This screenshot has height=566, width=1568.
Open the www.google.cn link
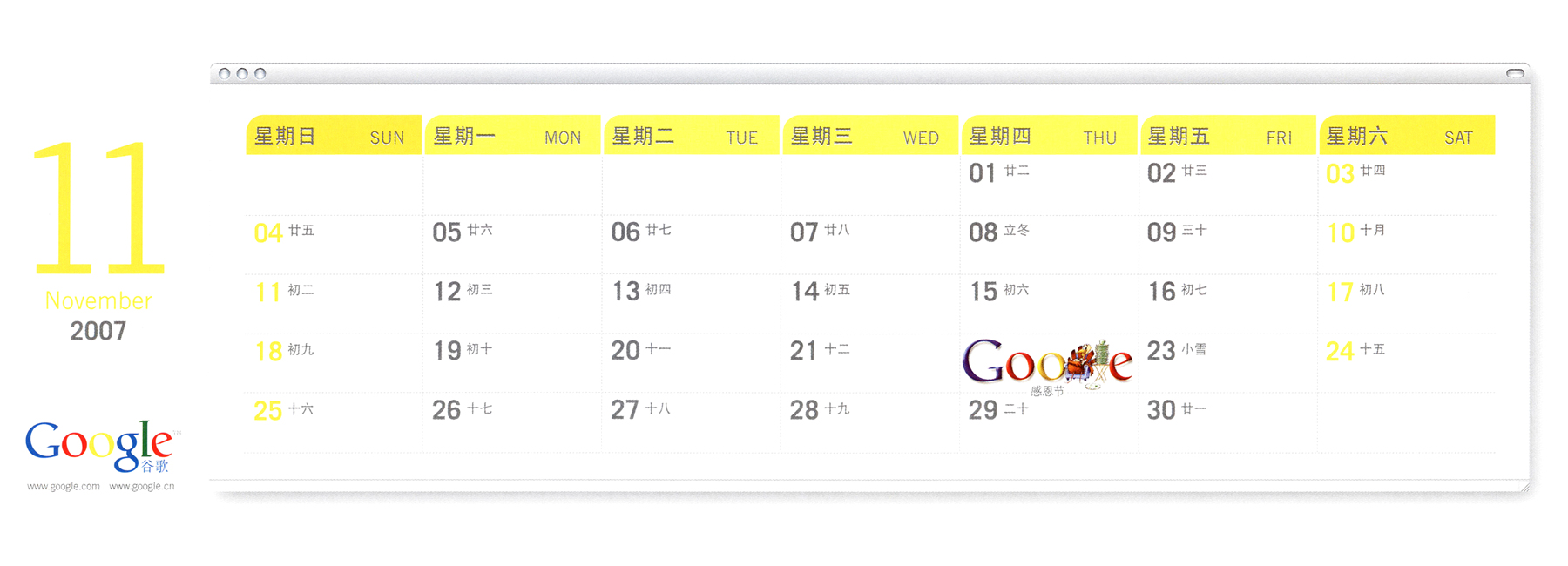tap(141, 486)
